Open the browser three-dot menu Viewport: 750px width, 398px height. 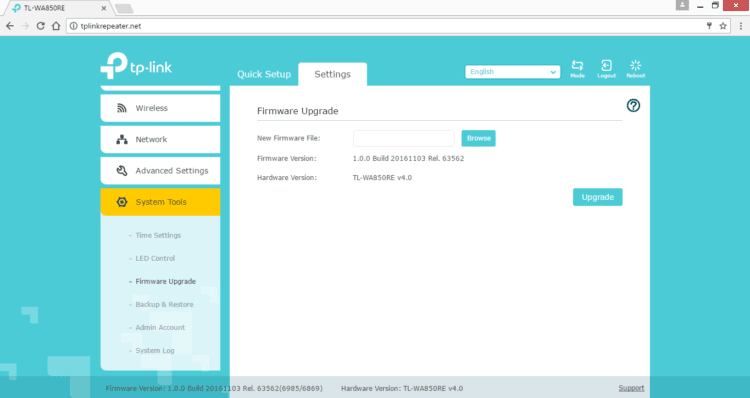740,26
